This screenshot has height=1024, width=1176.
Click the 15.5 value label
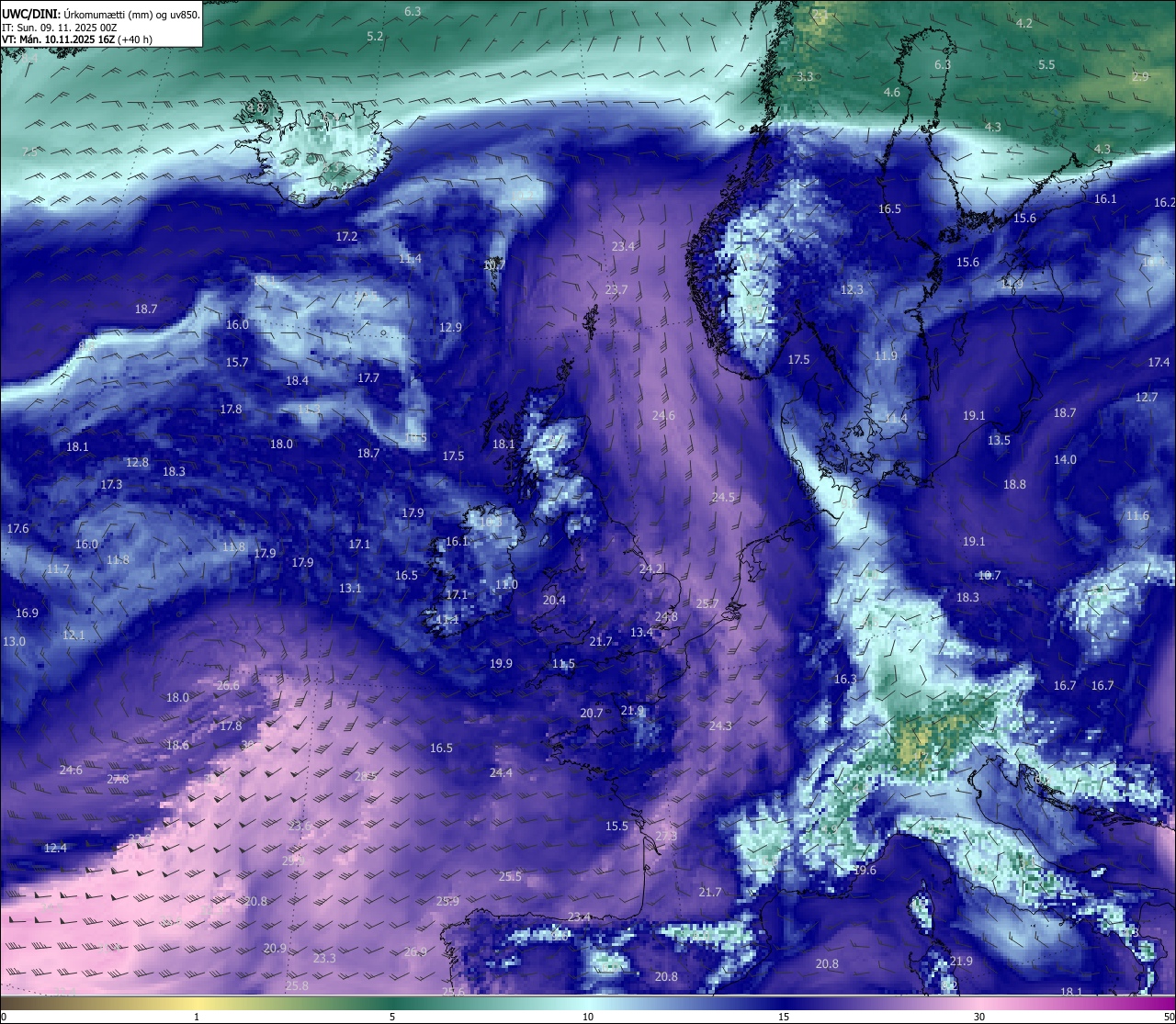point(616,826)
